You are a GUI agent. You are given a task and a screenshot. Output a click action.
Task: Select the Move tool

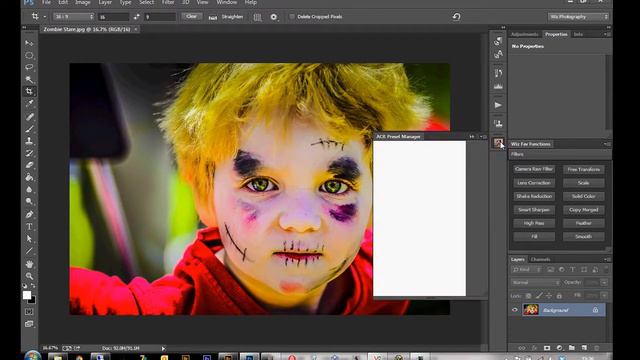click(x=29, y=43)
